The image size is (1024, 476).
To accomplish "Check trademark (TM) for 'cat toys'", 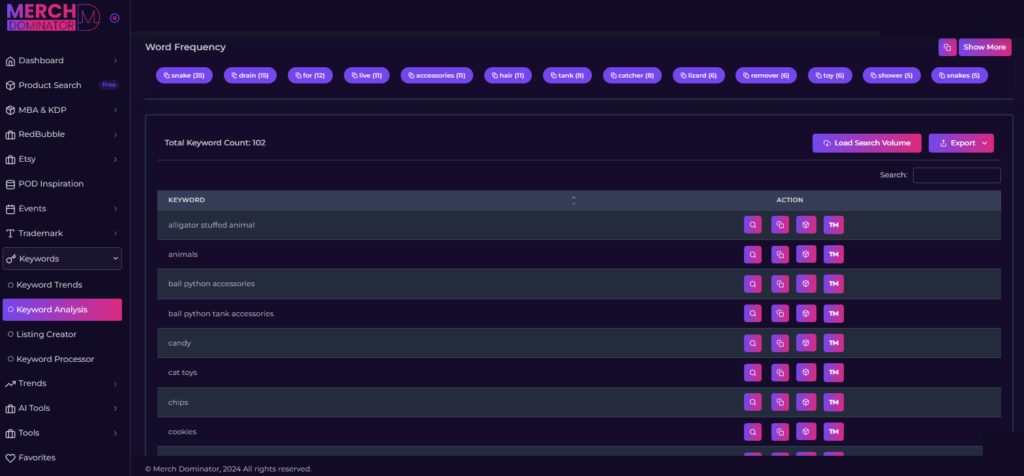I will 833,373.
